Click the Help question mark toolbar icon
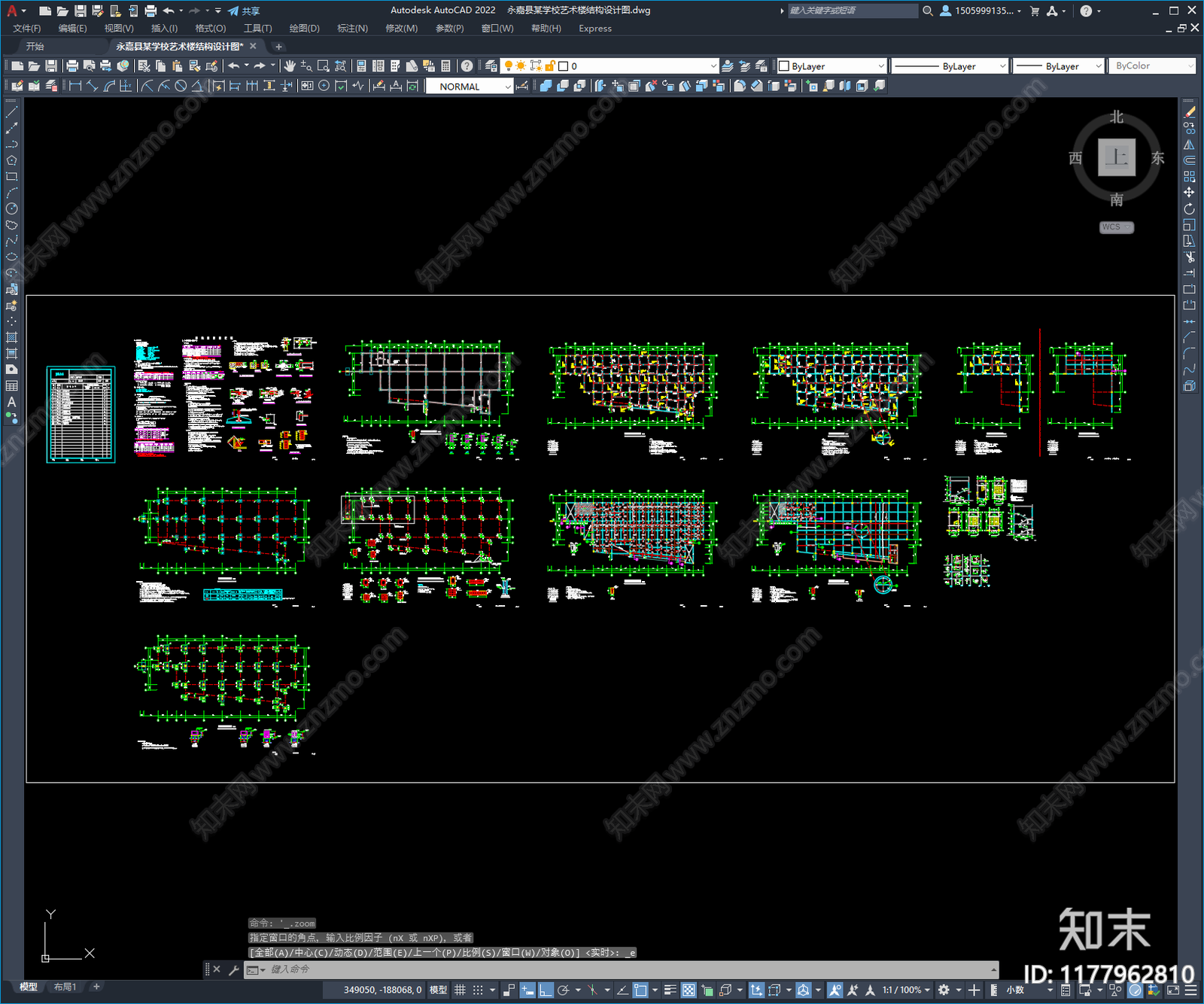 pyautogui.click(x=467, y=66)
